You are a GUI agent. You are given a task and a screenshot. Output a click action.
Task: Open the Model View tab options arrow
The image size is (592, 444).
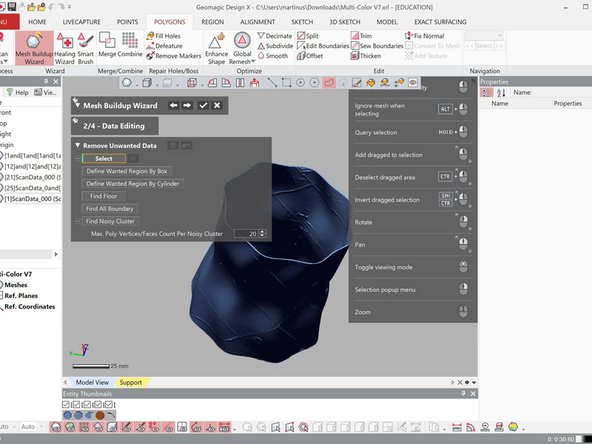tap(474, 382)
